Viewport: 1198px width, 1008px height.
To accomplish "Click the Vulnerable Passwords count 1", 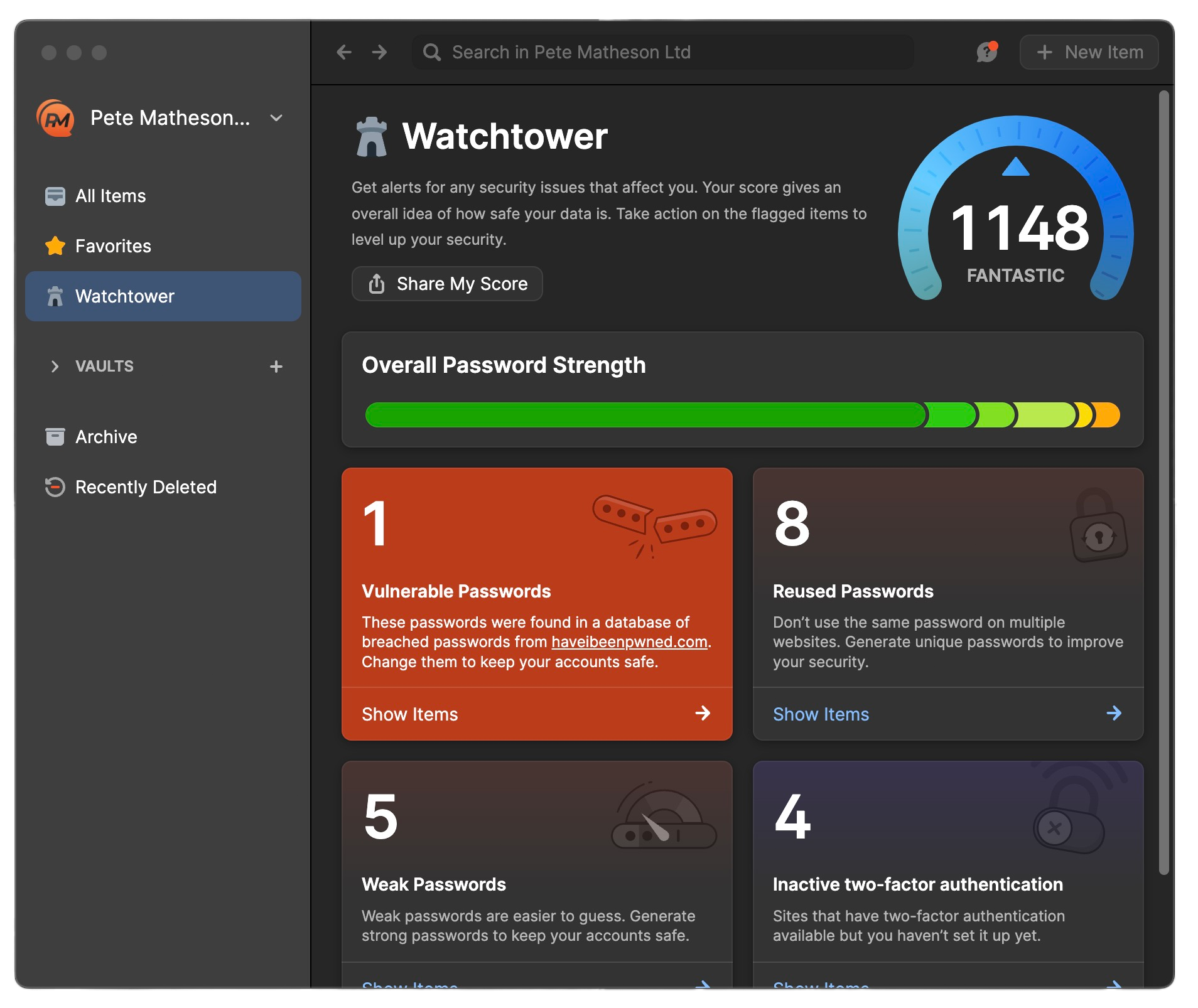I will click(375, 523).
